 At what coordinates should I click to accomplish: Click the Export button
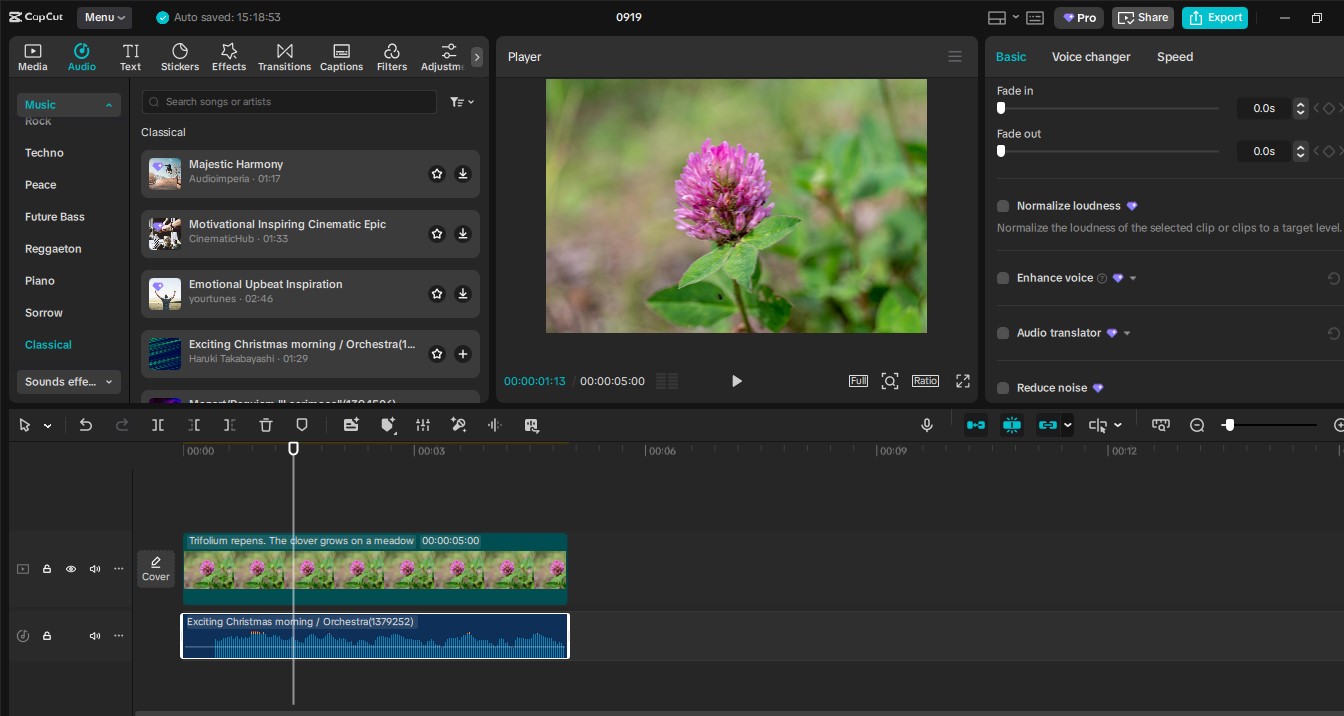(x=1215, y=17)
